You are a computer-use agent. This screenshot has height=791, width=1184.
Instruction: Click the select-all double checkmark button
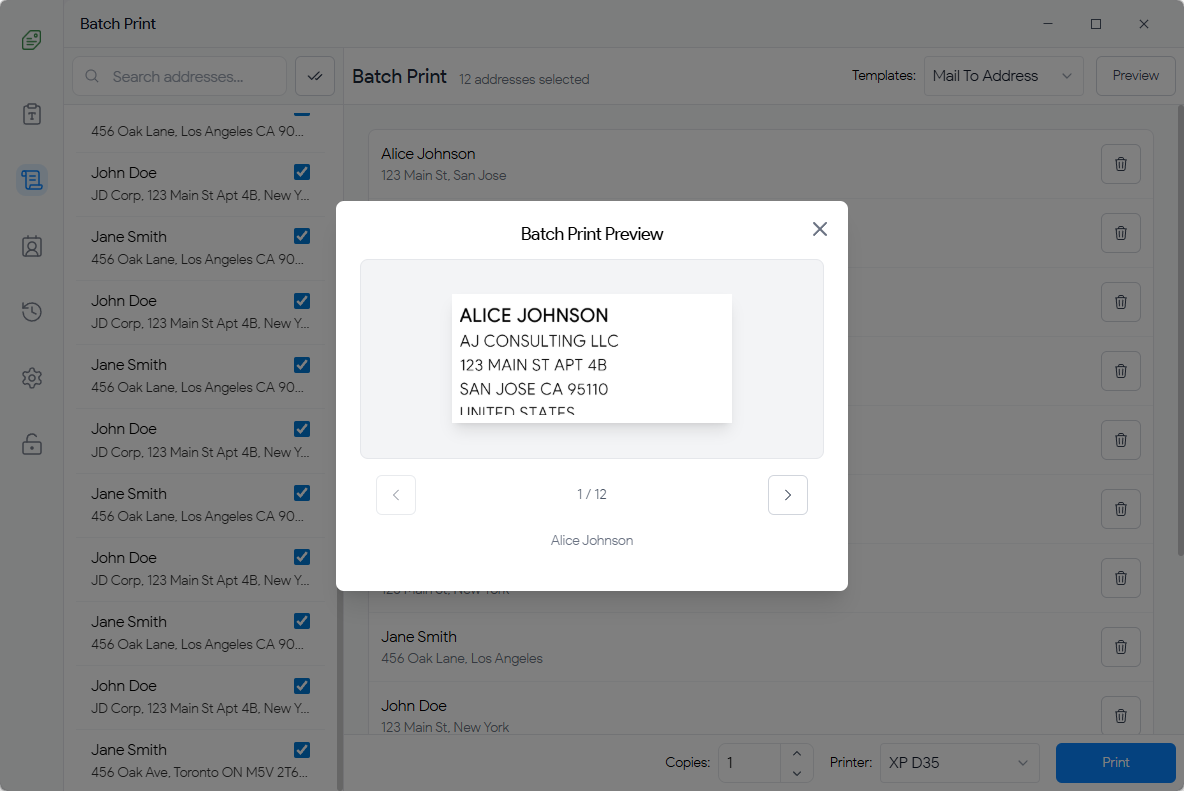[x=315, y=76]
